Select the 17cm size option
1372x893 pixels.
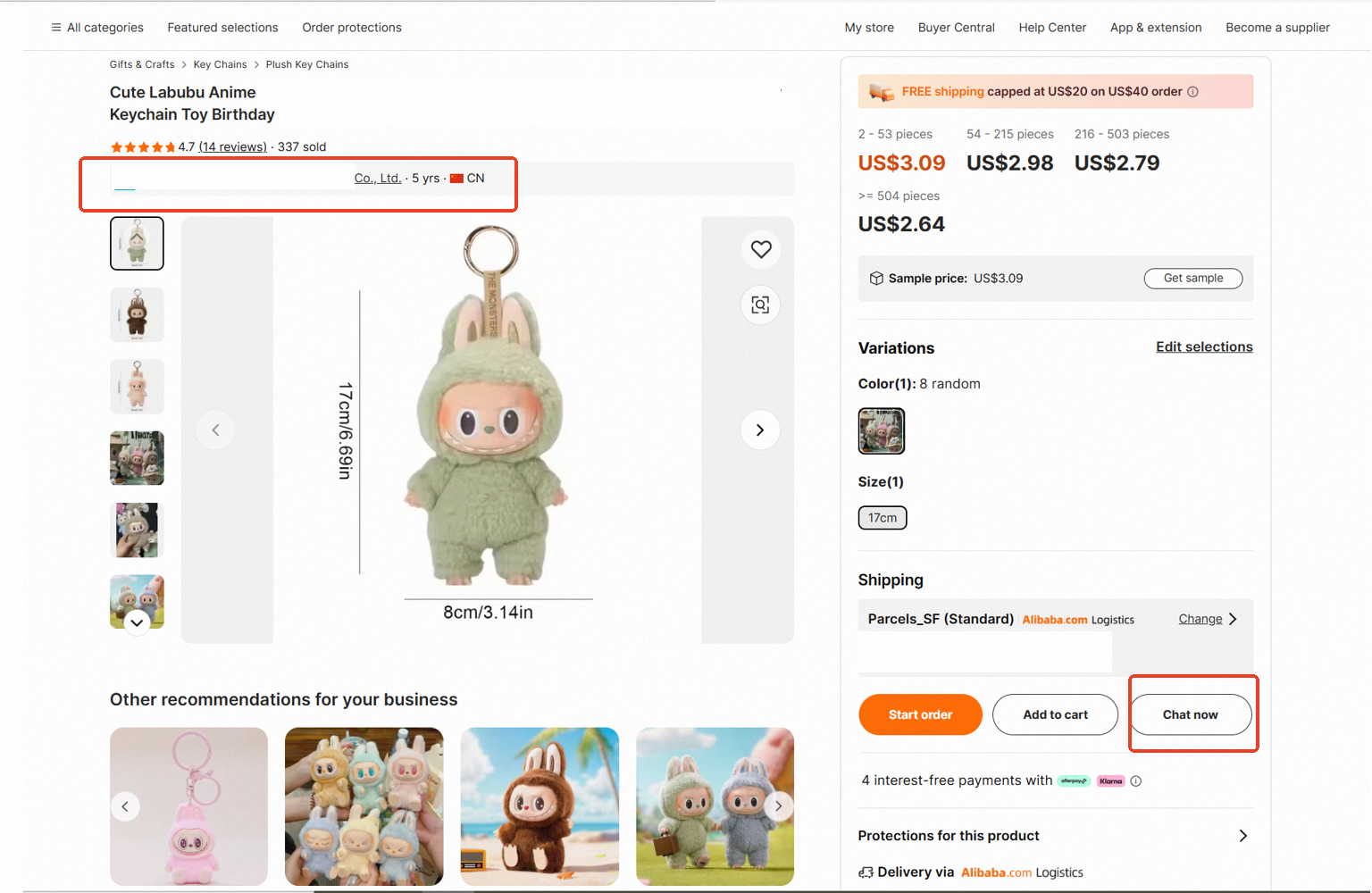(882, 517)
